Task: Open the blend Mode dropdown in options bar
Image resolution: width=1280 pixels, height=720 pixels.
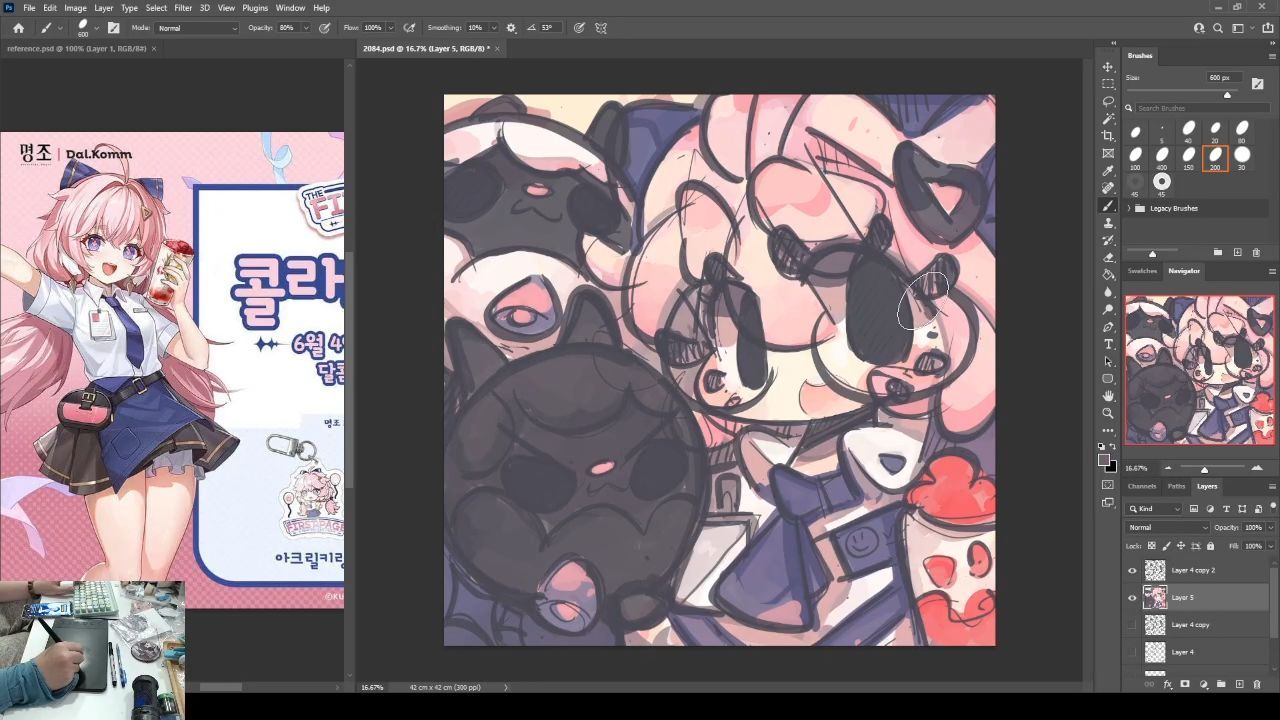Action: point(198,28)
